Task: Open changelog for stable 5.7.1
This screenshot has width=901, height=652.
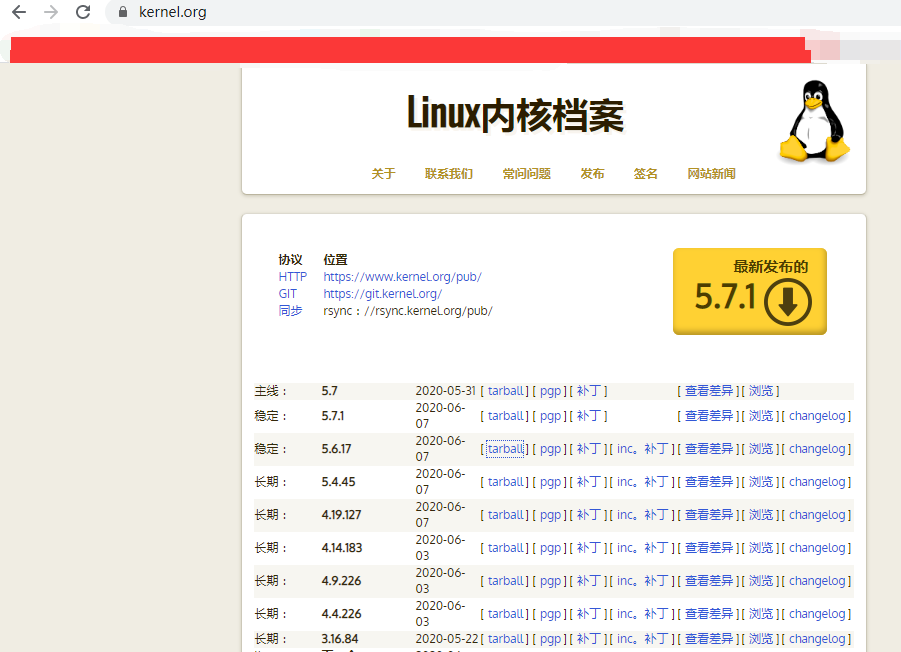Action: click(817, 416)
